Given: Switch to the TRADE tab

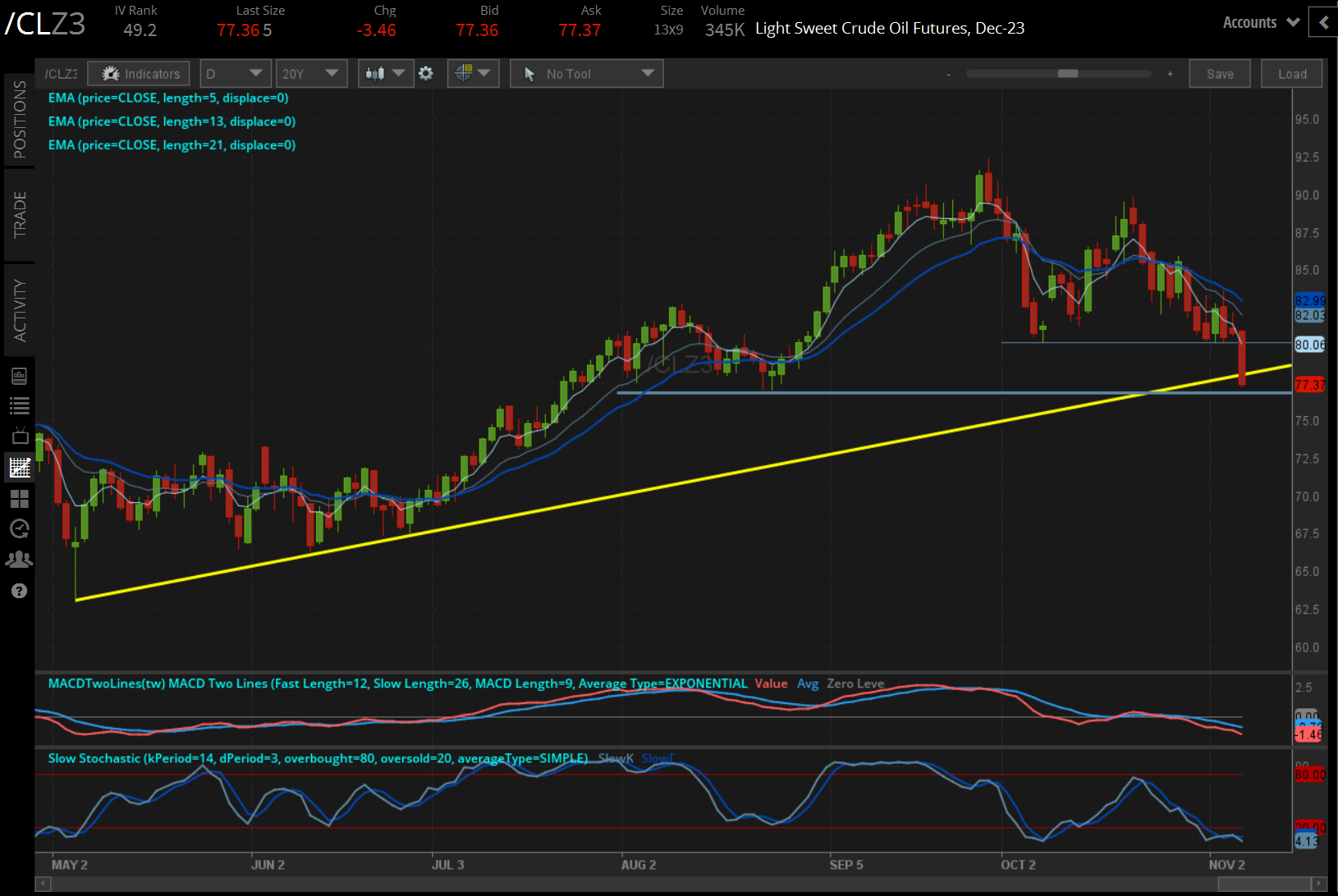Looking at the screenshot, I should (20, 215).
